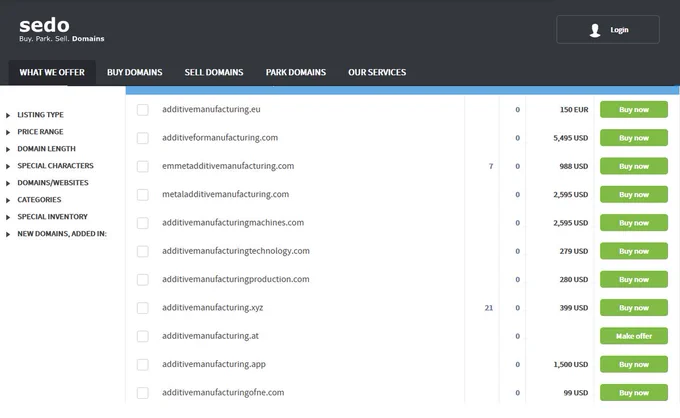Open the additivemanufacturing.xyz domain link
The height and width of the screenshot is (418, 680).
(212, 307)
